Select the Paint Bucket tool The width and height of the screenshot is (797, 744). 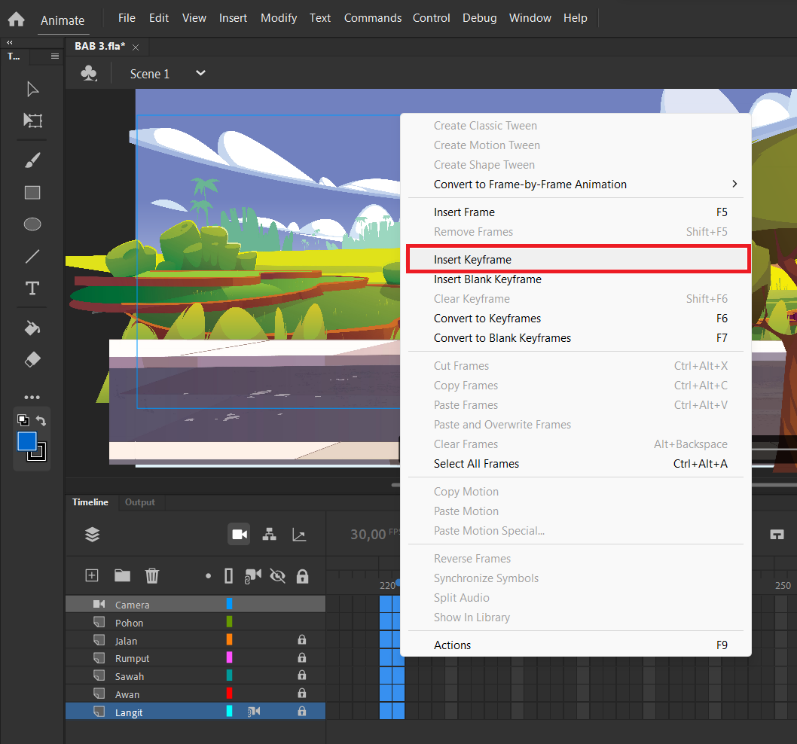tap(33, 328)
